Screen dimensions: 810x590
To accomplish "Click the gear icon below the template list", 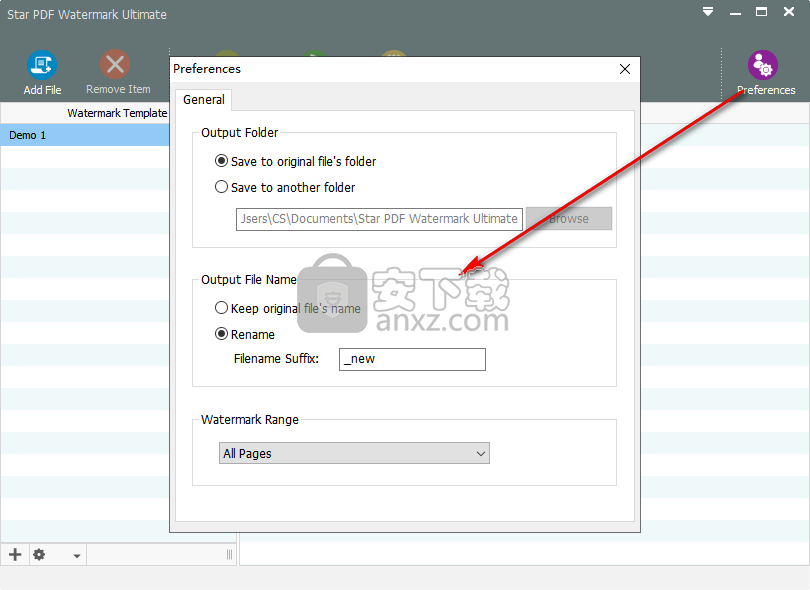I will [39, 555].
